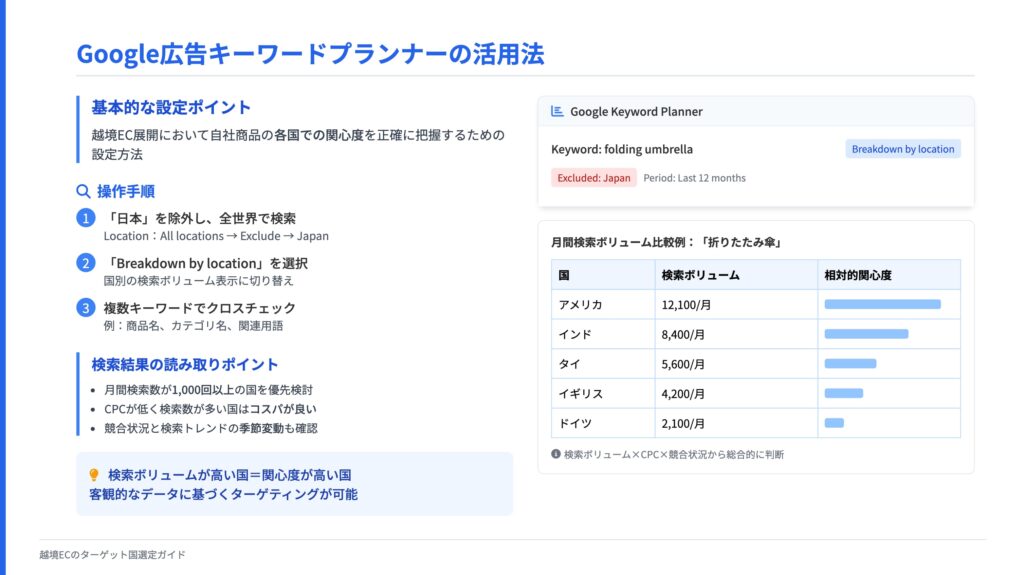Click the 国別の検索ボリューム表示に切り替え line
This screenshot has height=575, width=1024.
(199, 280)
